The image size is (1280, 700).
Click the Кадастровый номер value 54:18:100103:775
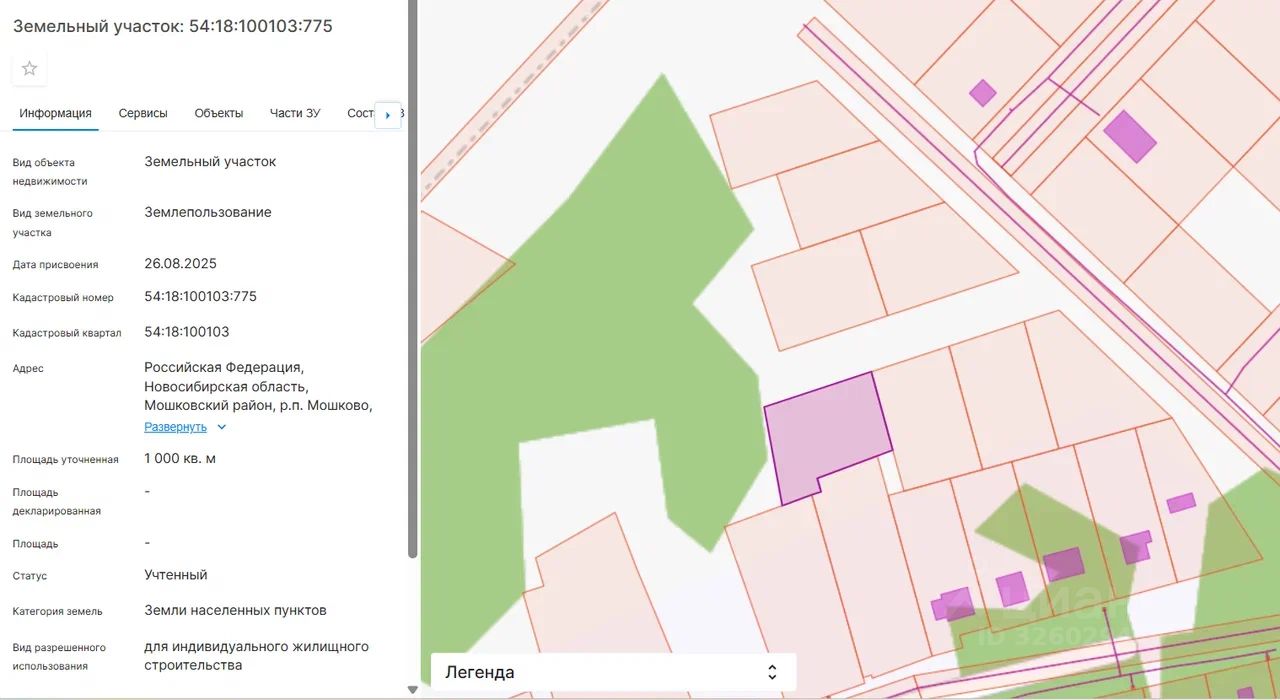click(x=200, y=297)
